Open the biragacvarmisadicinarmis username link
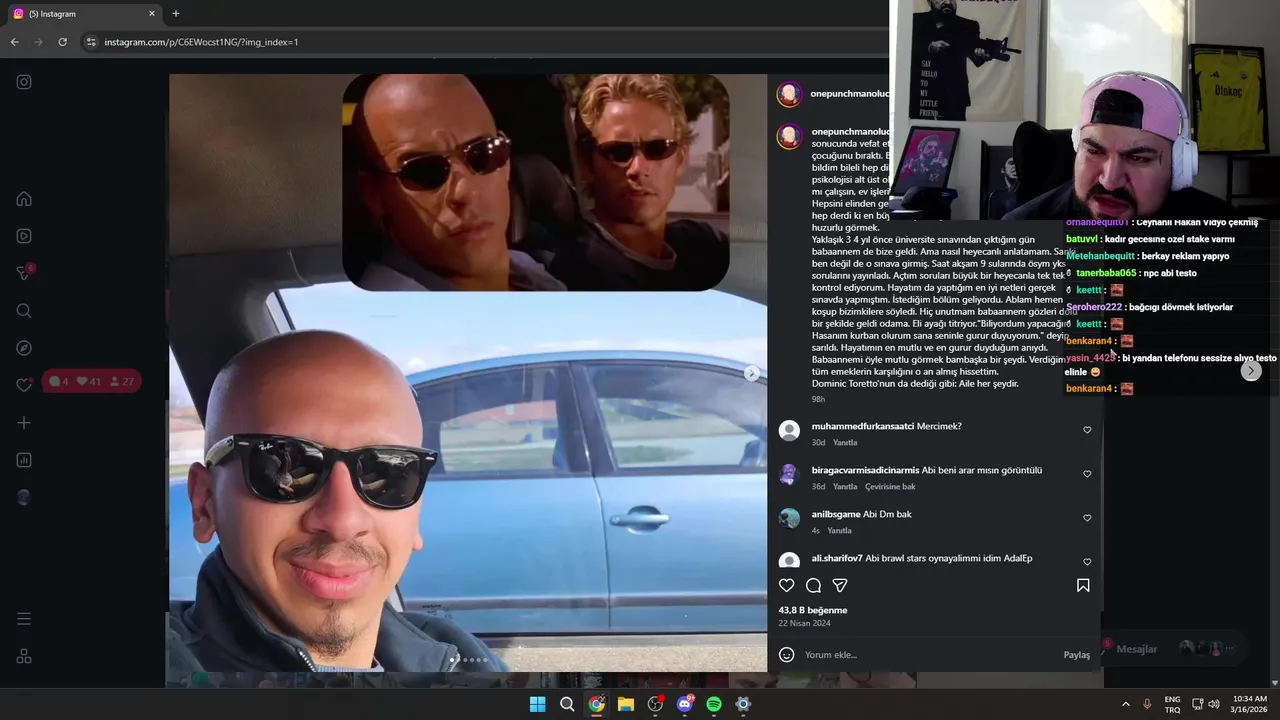Viewport: 1280px width, 720px height. tap(865, 470)
